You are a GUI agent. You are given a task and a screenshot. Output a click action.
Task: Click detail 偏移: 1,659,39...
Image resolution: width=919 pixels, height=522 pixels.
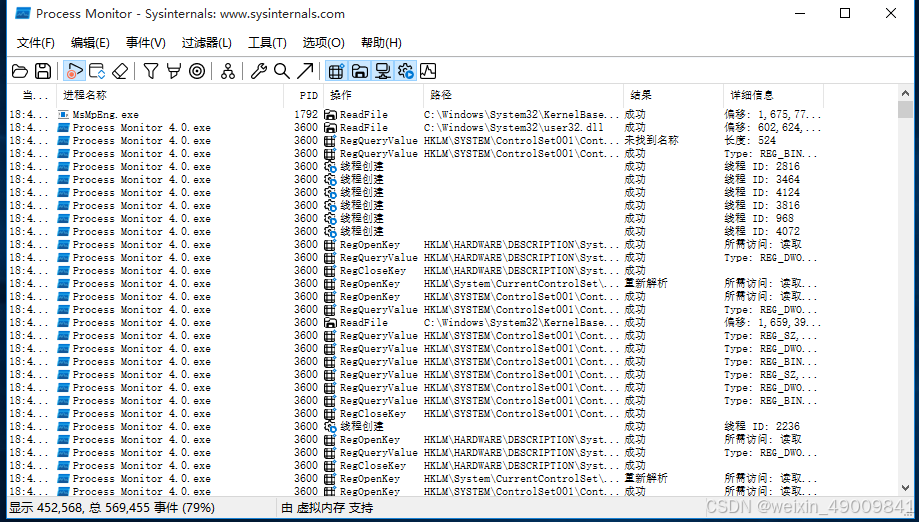click(x=772, y=323)
